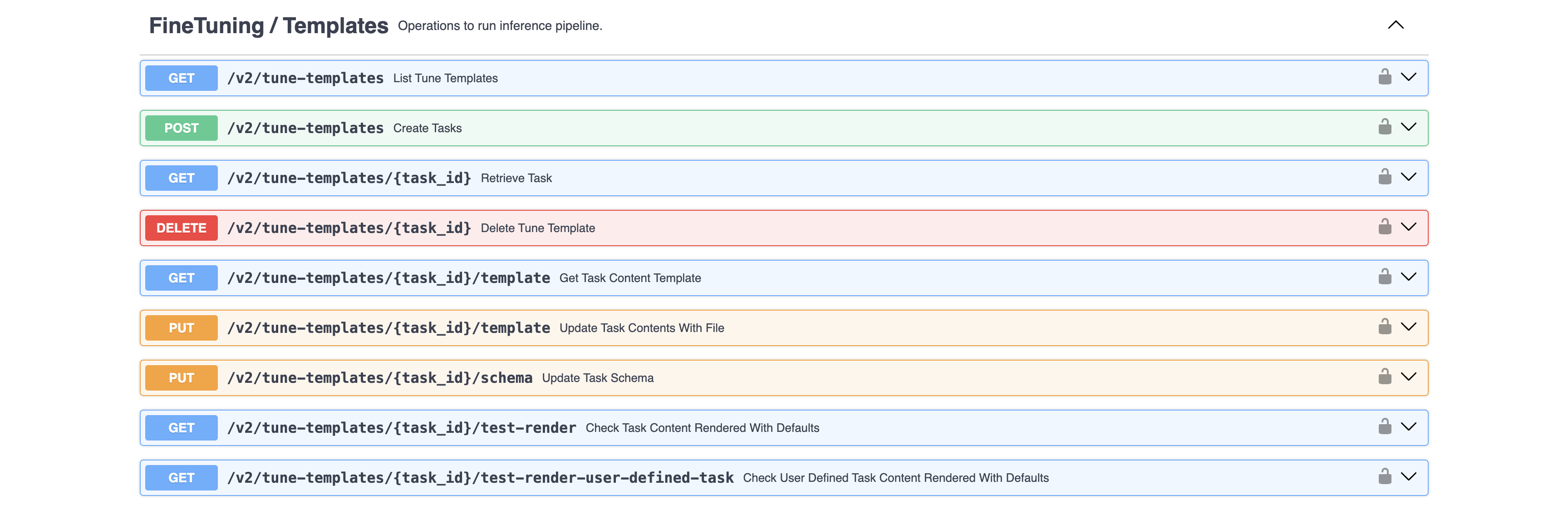The image size is (1568, 515).
Task: Click lock icon on Delete Tune Template row
Action: click(1384, 228)
